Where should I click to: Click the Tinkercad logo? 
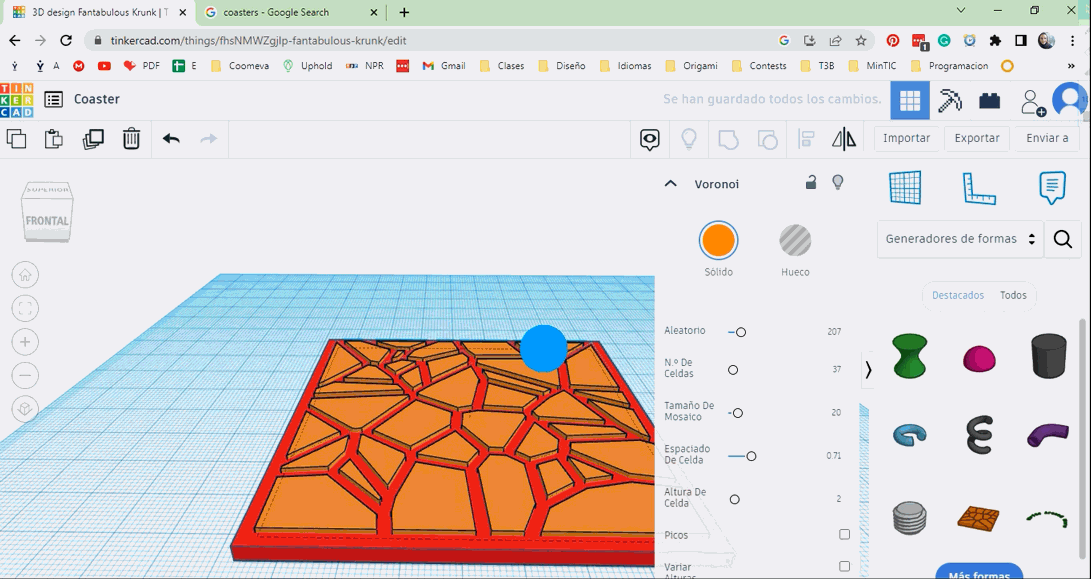pyautogui.click(x=17, y=100)
